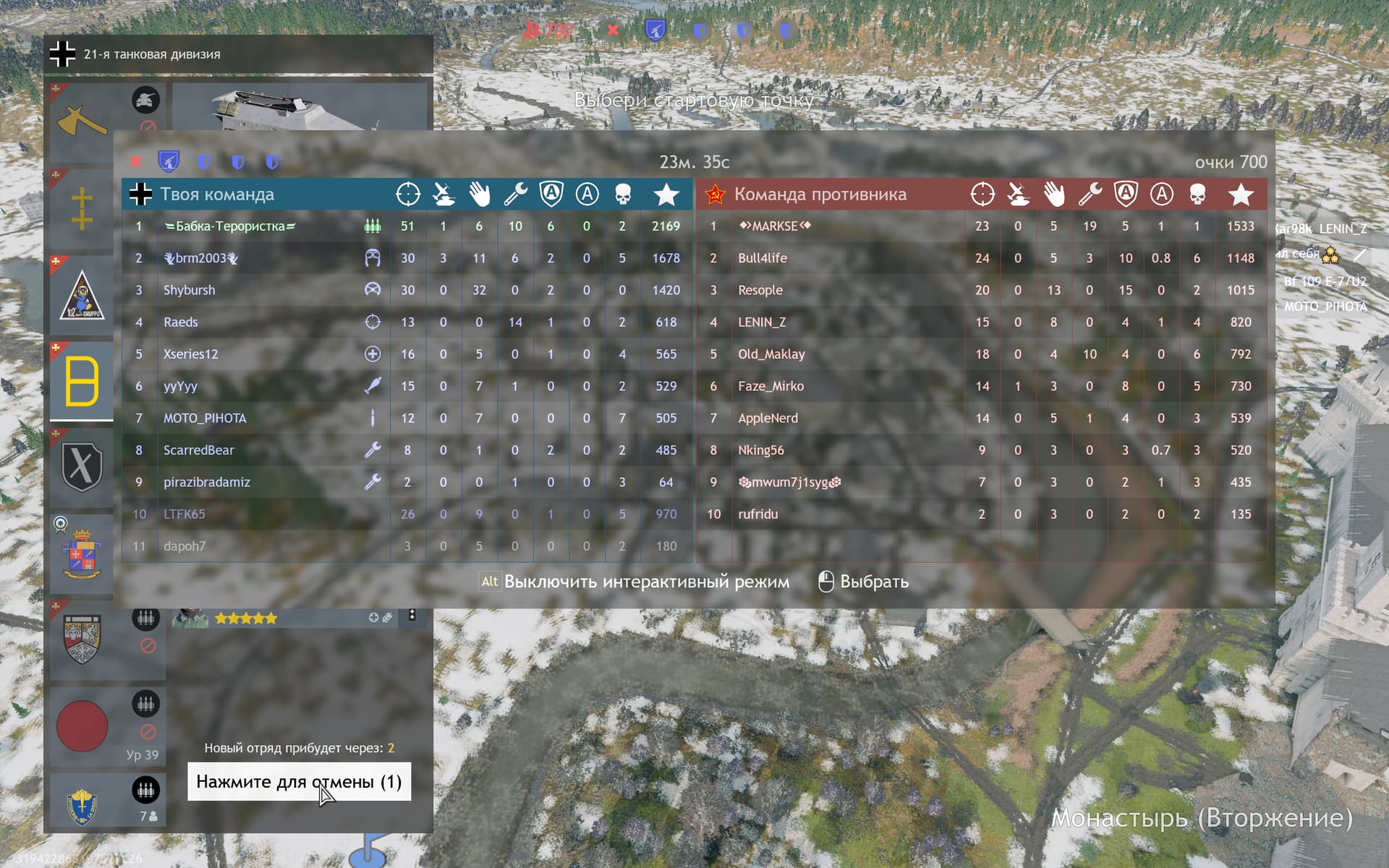Viewport: 1389px width, 868px height.
Task: Click the star score column icon, your team
Action: click(666, 194)
